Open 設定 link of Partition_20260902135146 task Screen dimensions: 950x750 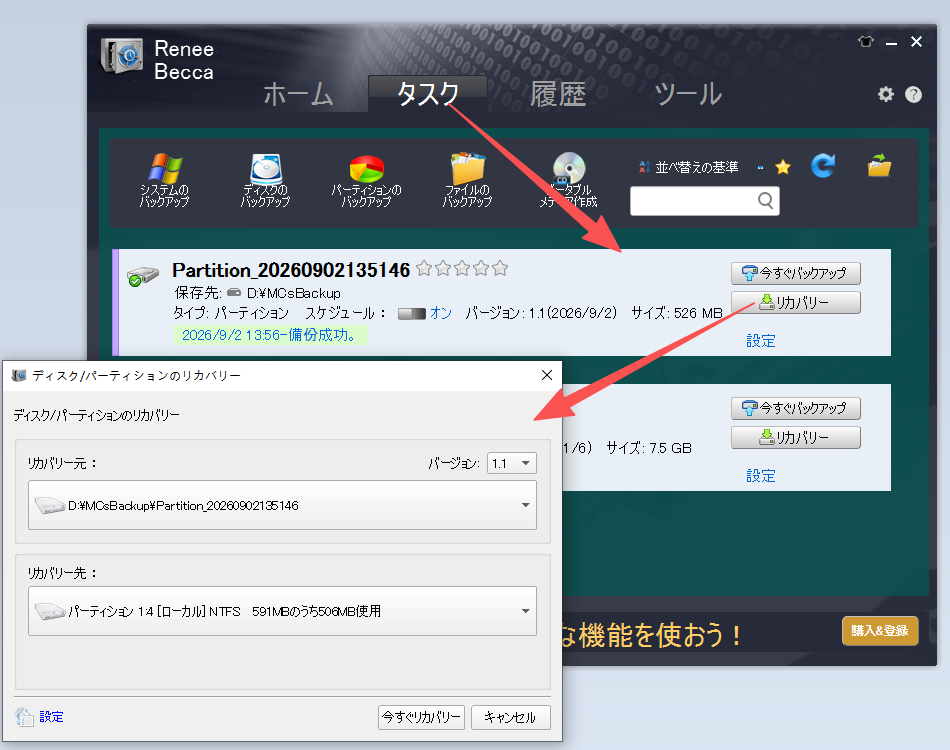[x=760, y=341]
